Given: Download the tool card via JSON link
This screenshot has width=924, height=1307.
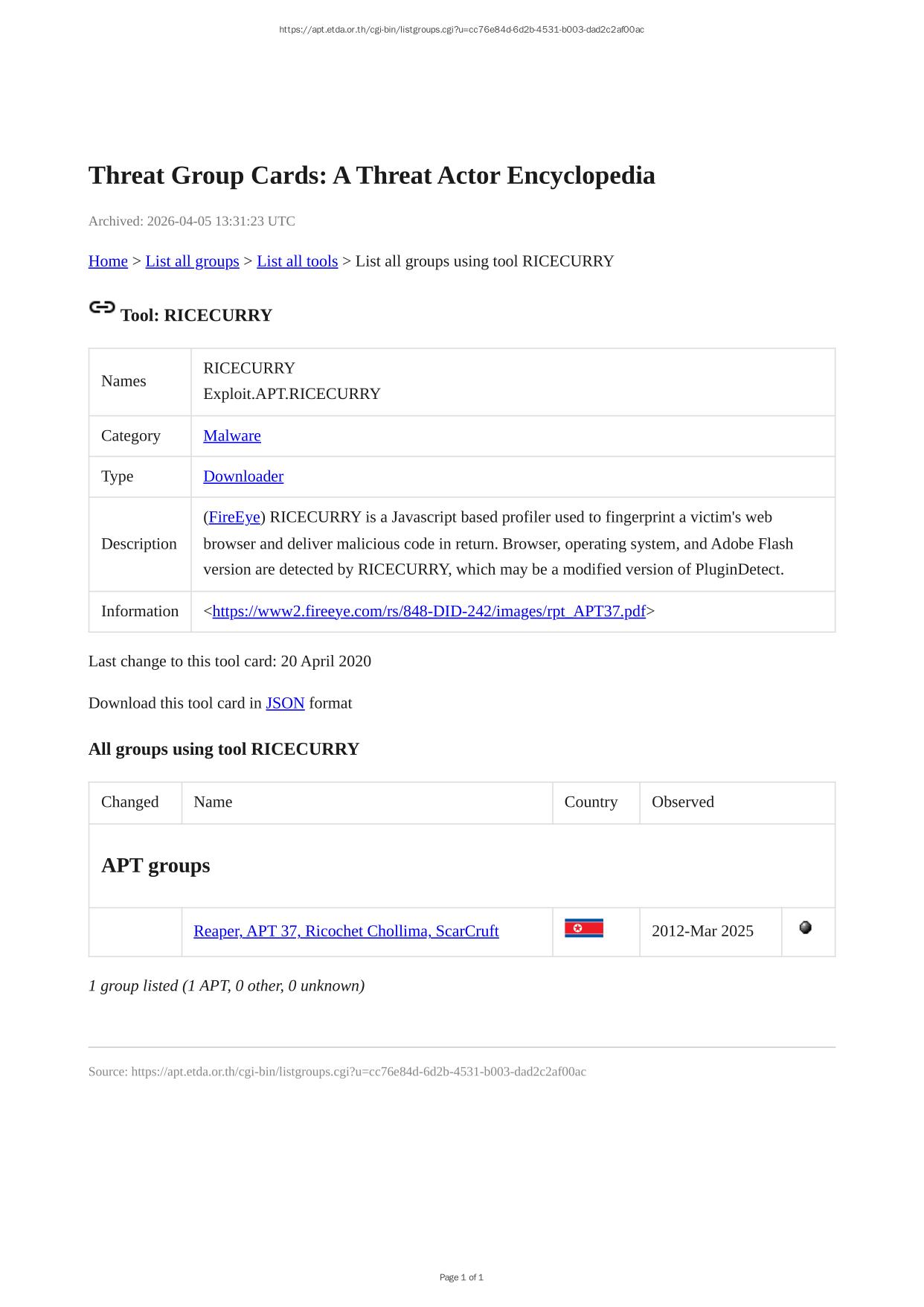Looking at the screenshot, I should (x=285, y=703).
